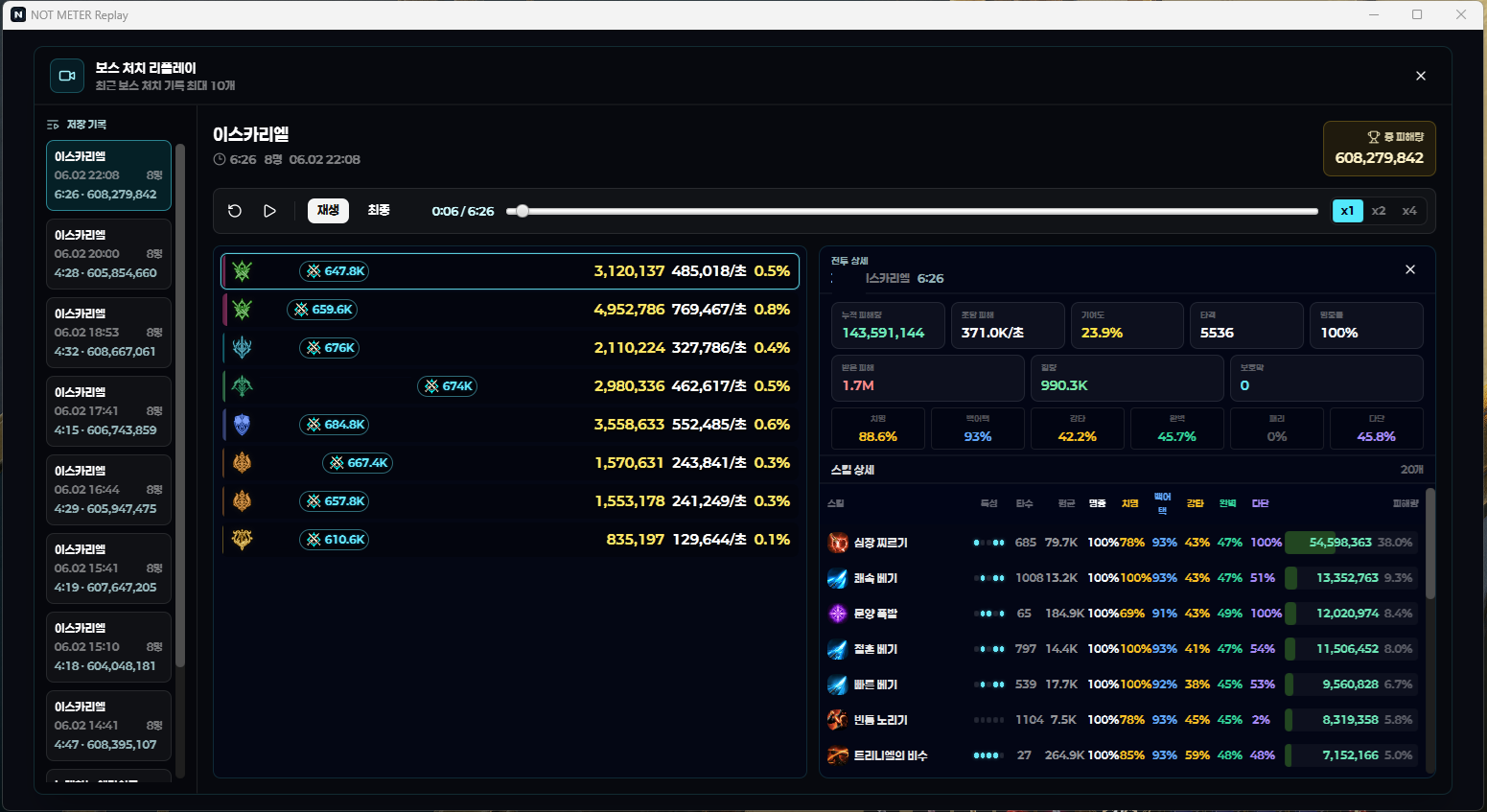Set playback speed to x2
The height and width of the screenshot is (812, 1487).
click(1379, 211)
